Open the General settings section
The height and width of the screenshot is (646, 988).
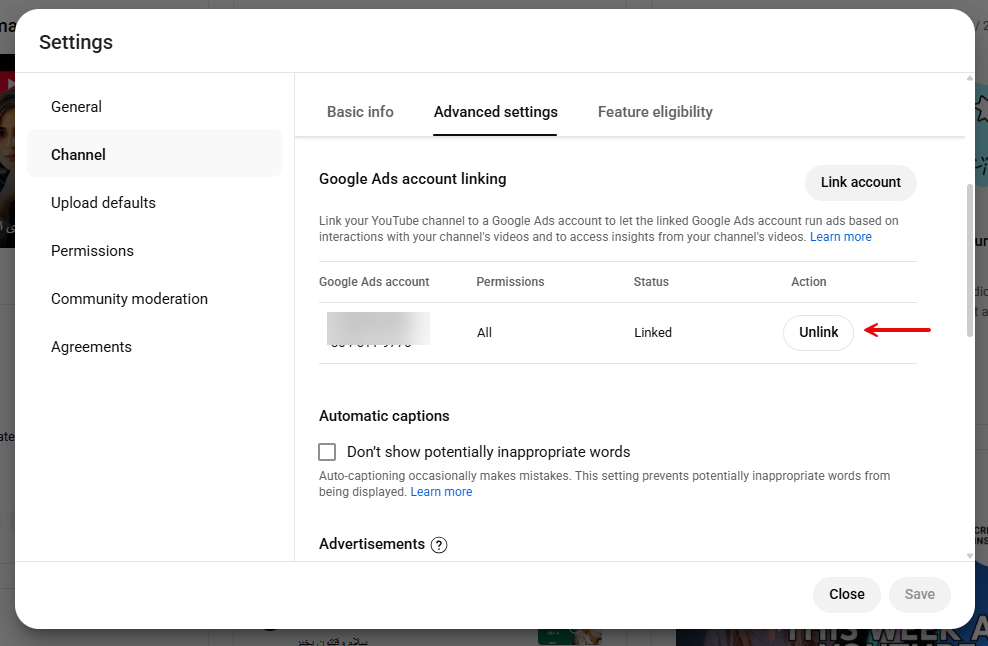click(77, 107)
